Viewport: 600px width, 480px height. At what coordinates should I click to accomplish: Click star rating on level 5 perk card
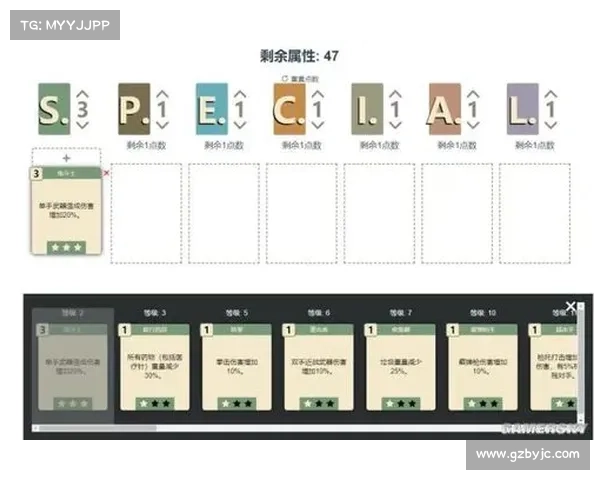point(237,403)
